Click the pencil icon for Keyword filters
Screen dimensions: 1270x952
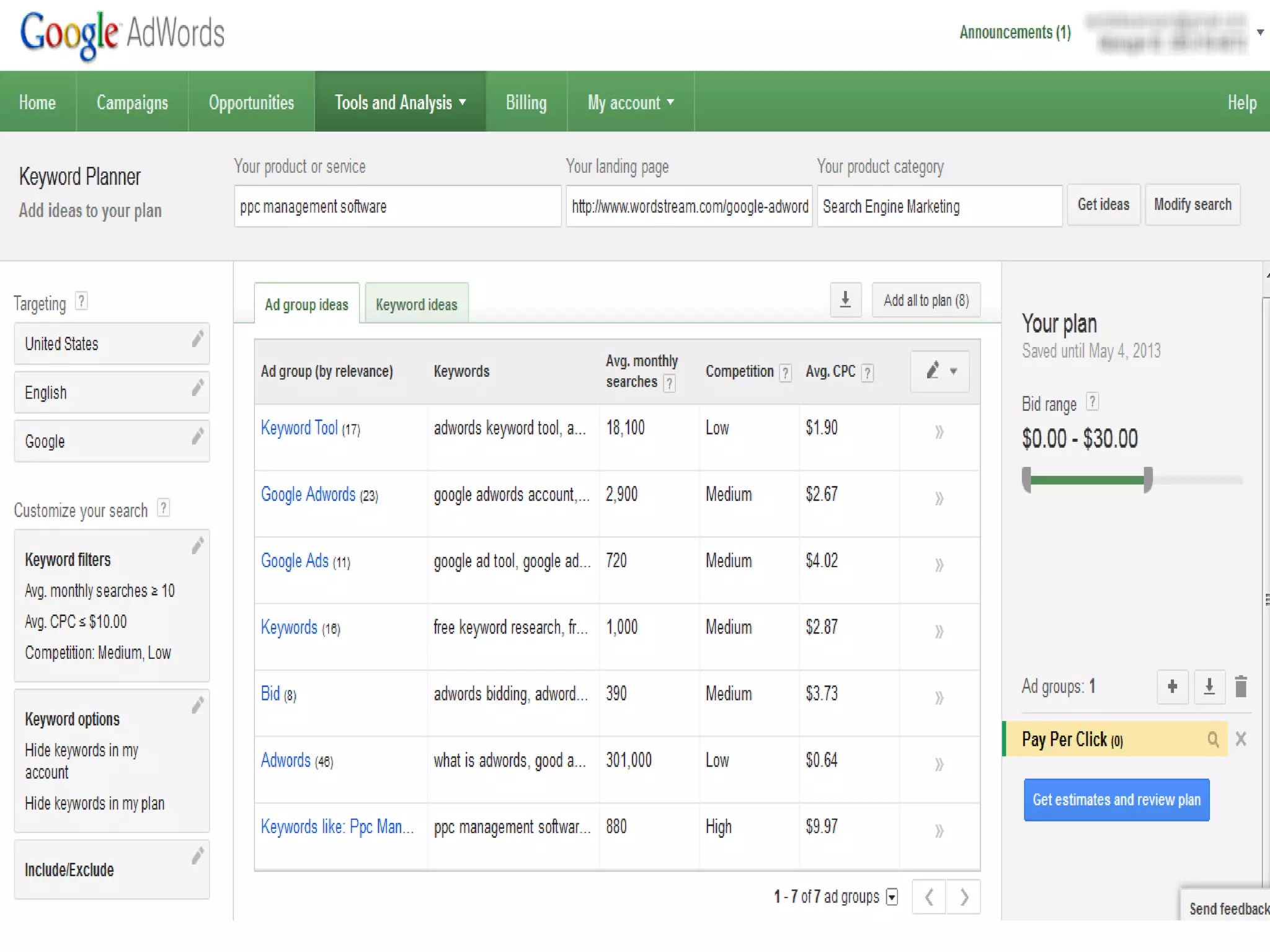coord(197,546)
